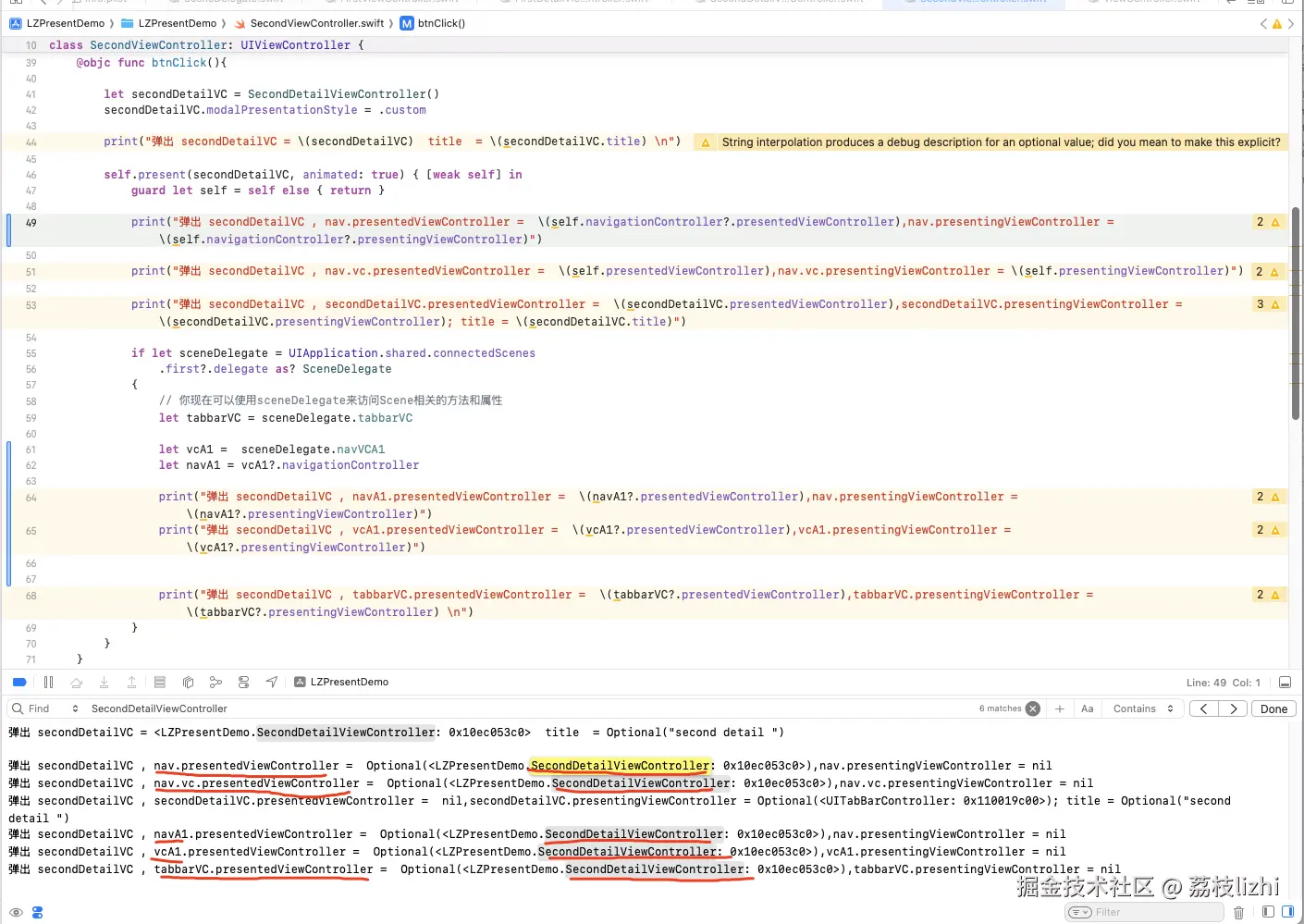Open Find mode dropdown in console search
This screenshot has width=1304, height=924.
(53, 708)
